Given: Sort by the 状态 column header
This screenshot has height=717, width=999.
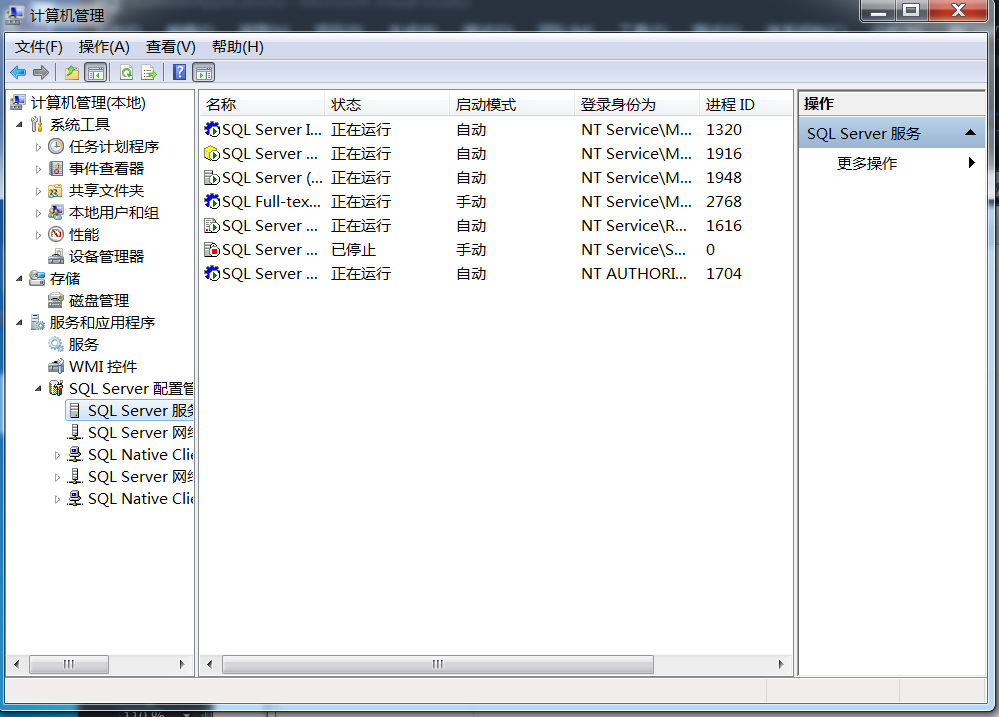Looking at the screenshot, I should (x=387, y=105).
